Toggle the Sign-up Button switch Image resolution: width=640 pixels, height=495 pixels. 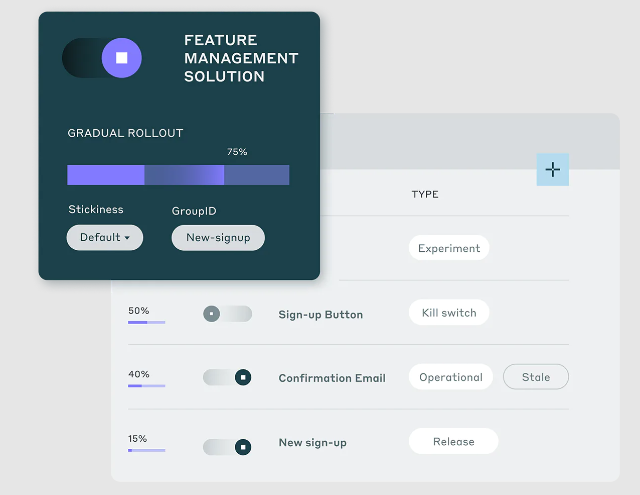[x=227, y=314]
